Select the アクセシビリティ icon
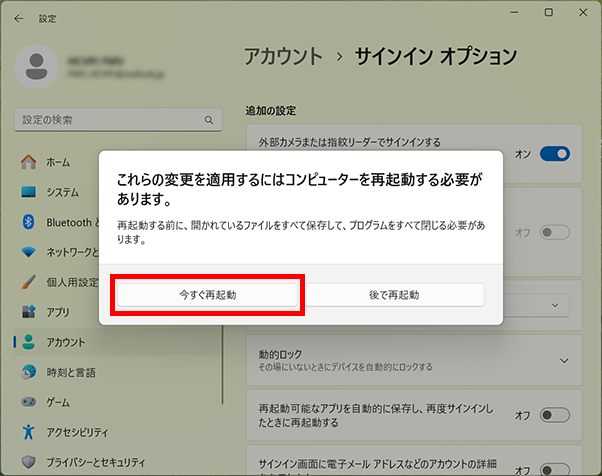The height and width of the screenshot is (476, 602). coord(28,432)
